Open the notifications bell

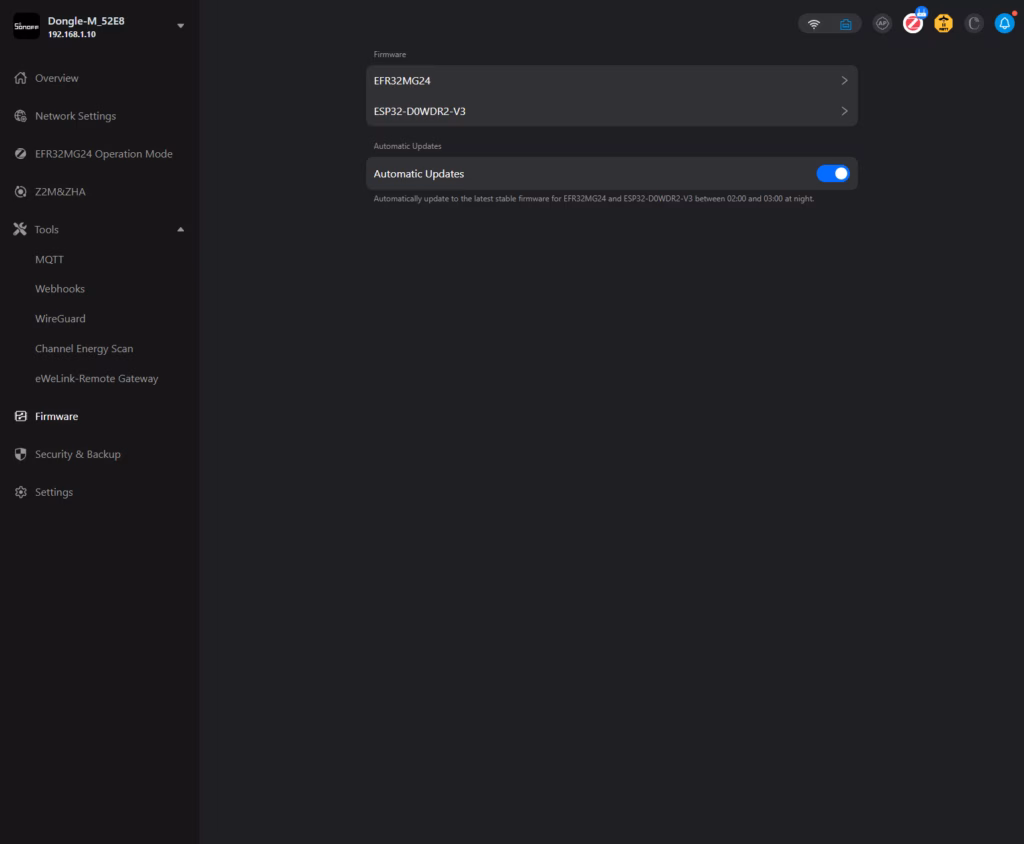[1004, 23]
